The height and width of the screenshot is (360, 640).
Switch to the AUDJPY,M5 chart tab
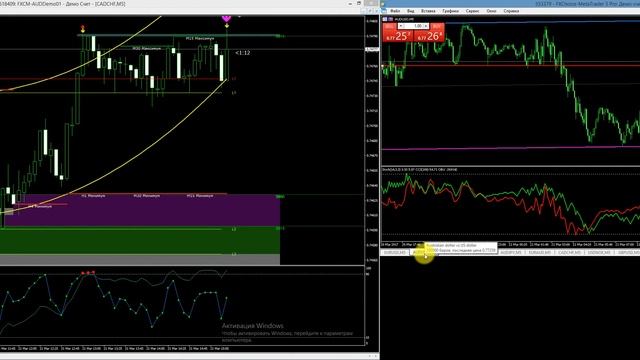click(511, 253)
